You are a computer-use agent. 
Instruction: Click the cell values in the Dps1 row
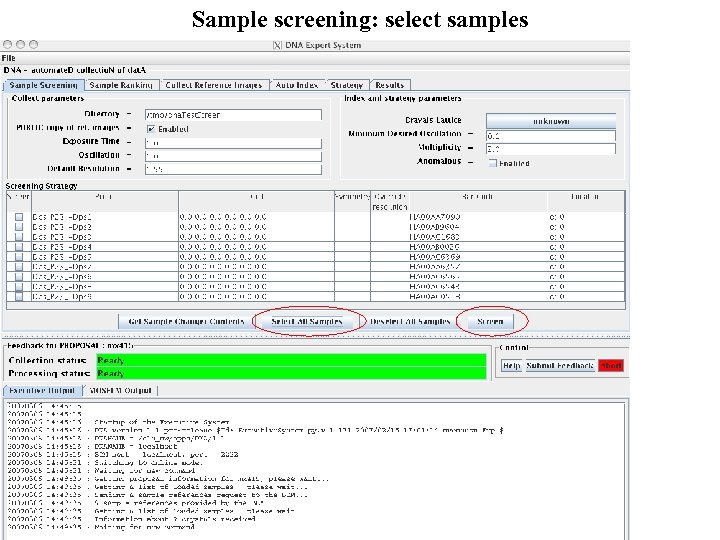point(256,217)
